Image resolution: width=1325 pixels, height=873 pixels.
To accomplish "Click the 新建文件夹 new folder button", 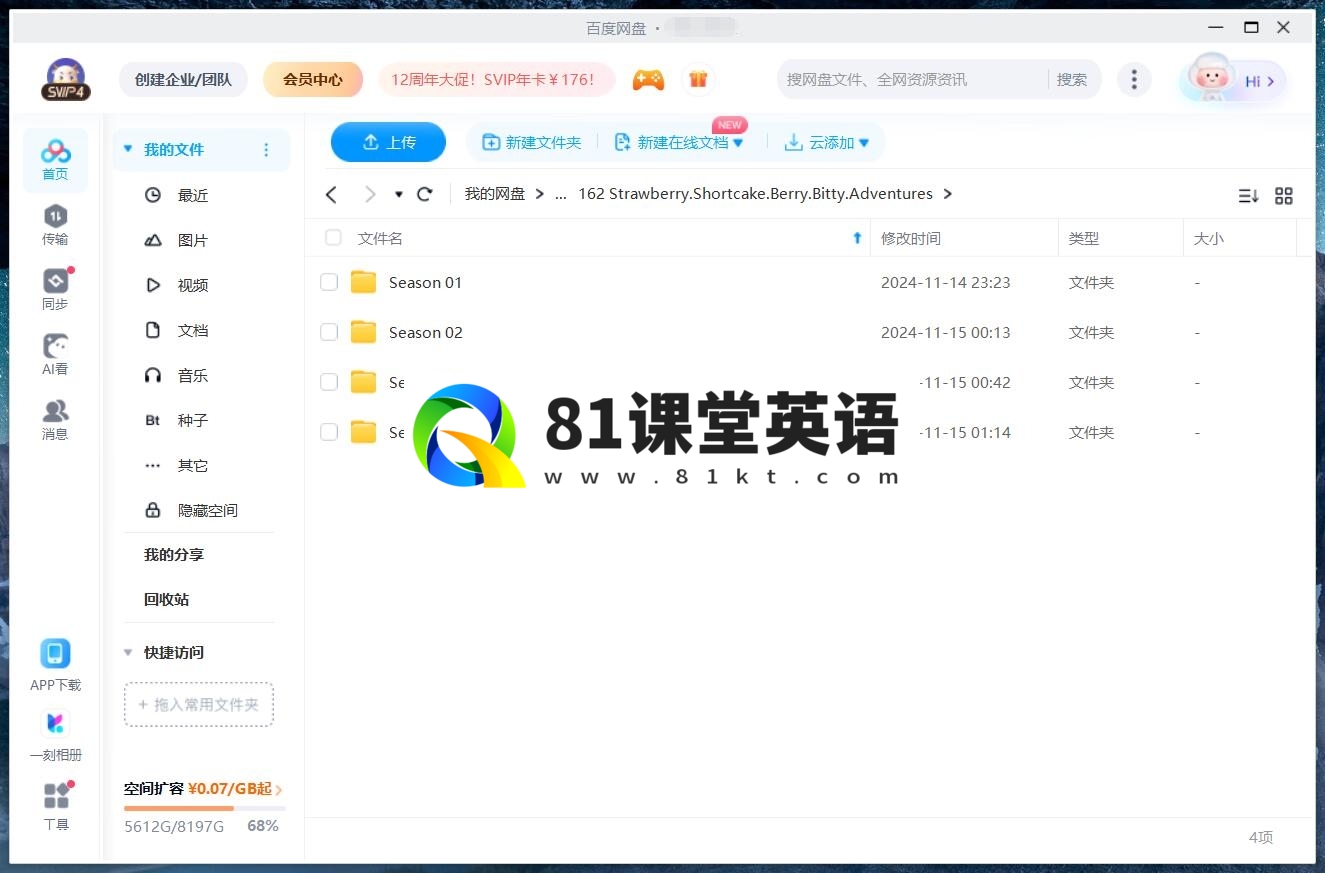I will pyautogui.click(x=532, y=143).
